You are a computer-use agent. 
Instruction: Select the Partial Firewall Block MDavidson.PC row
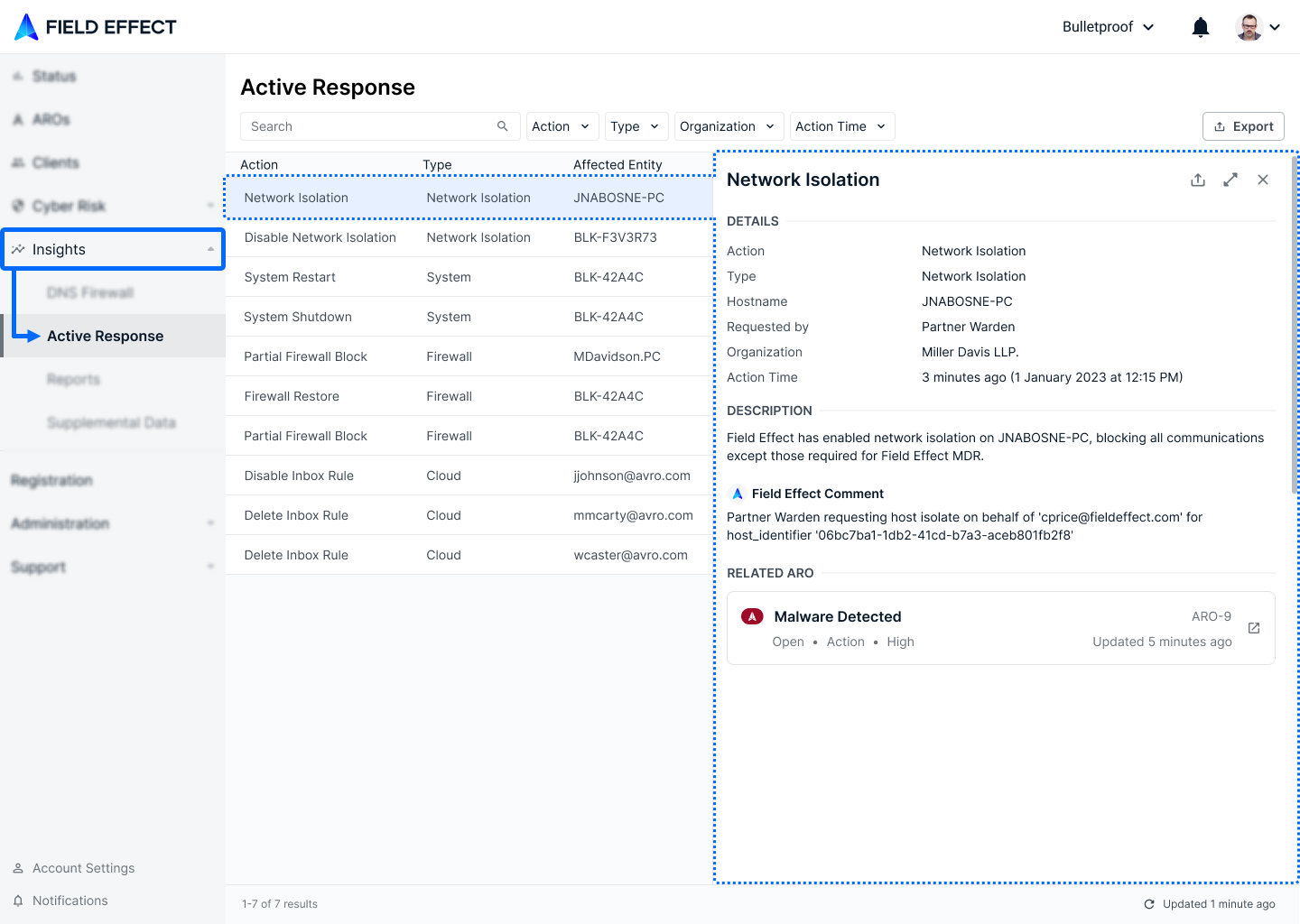(469, 356)
